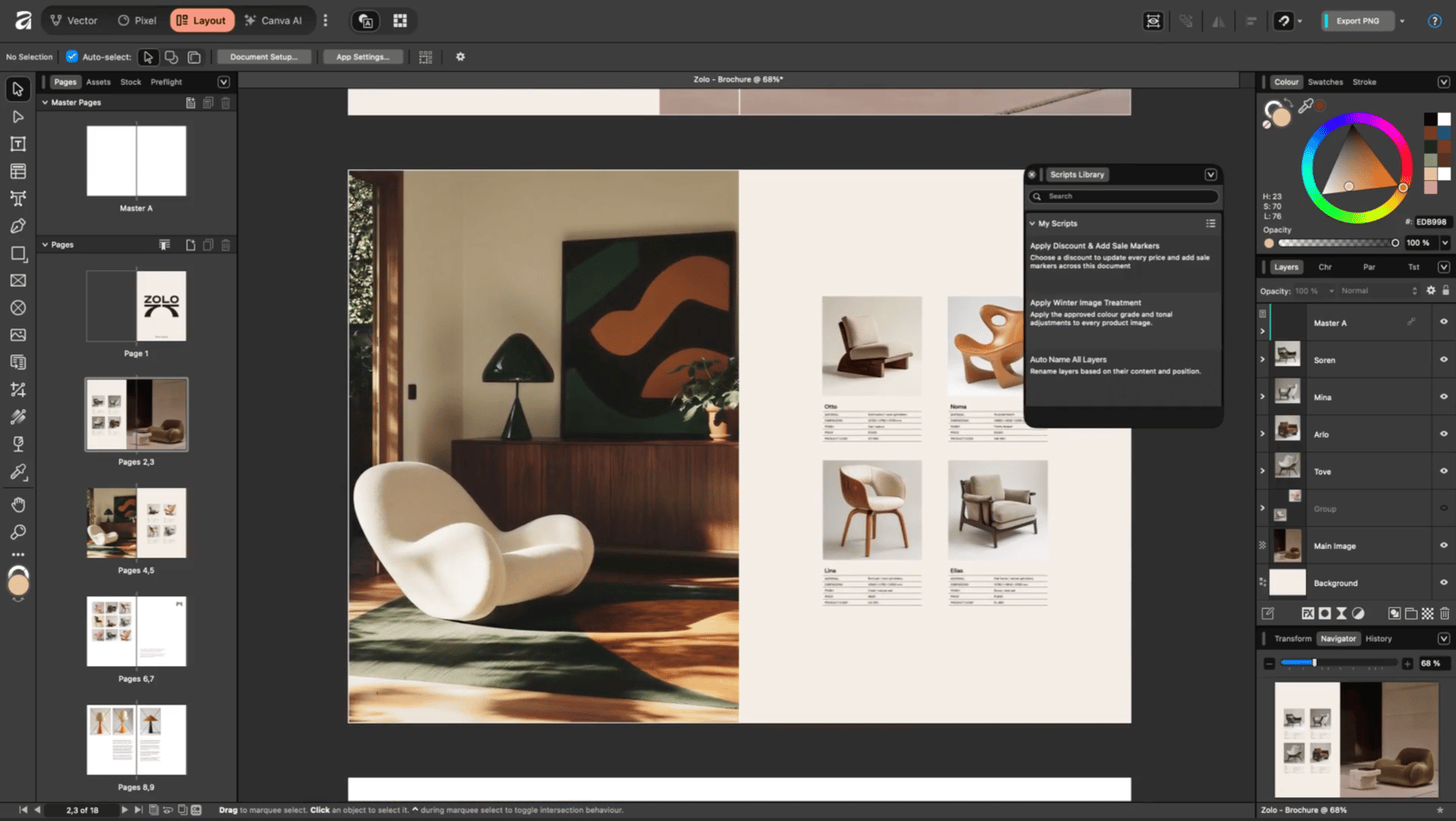
Task: Add a new master page
Action: (x=190, y=103)
